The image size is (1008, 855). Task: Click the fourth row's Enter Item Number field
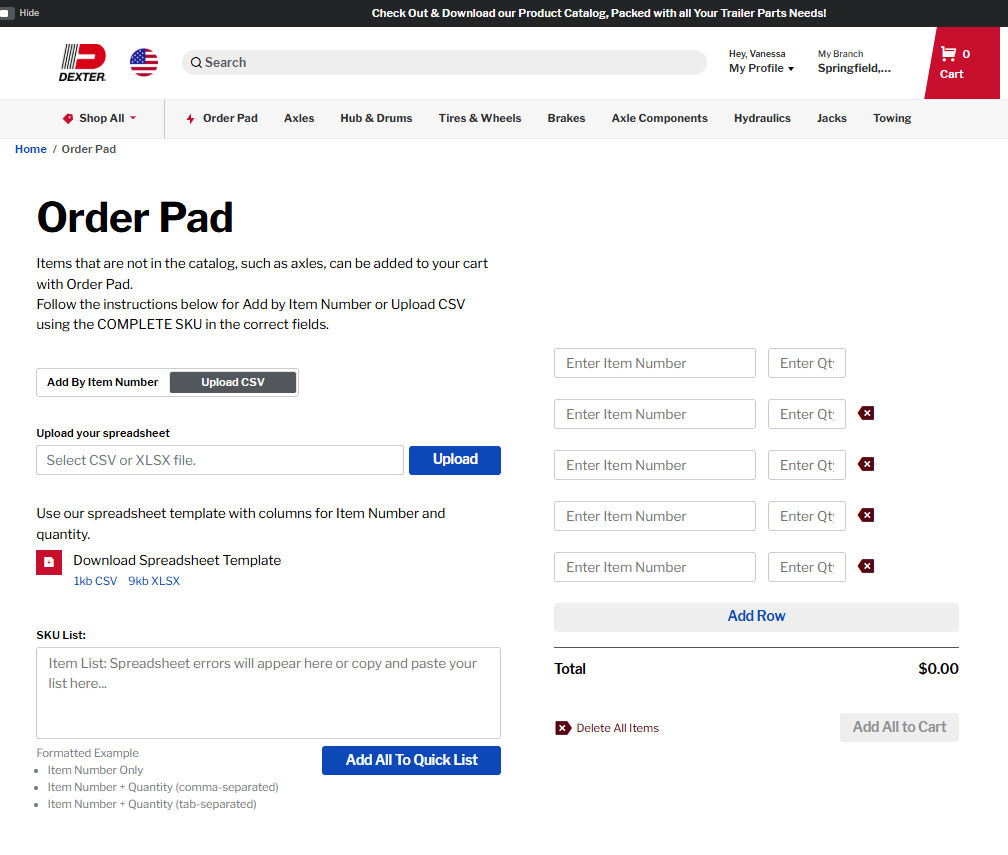[654, 516]
